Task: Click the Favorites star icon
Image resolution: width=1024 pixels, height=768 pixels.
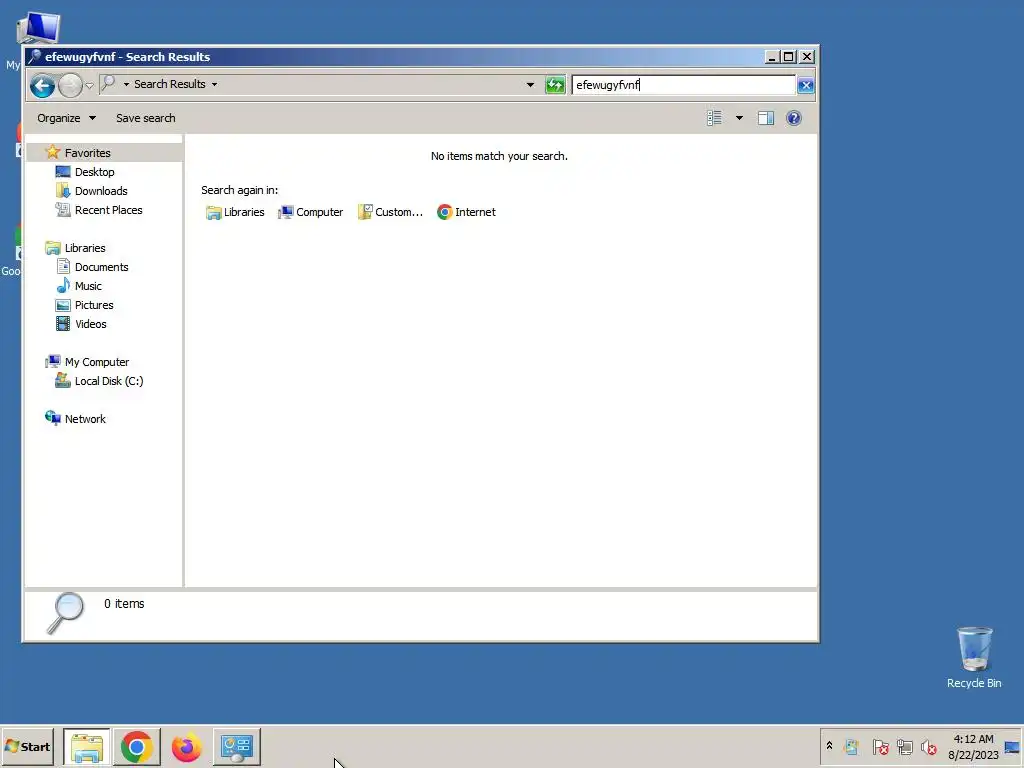Action: 53,153
